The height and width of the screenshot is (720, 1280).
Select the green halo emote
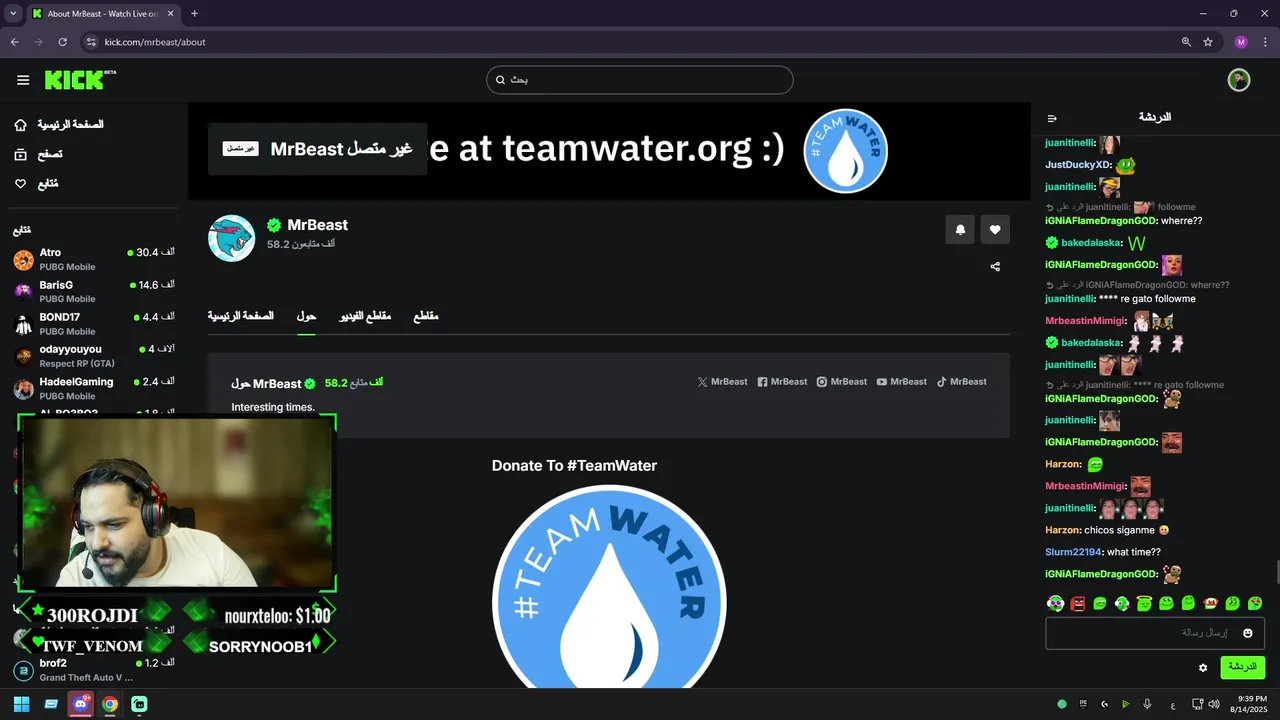click(1144, 603)
